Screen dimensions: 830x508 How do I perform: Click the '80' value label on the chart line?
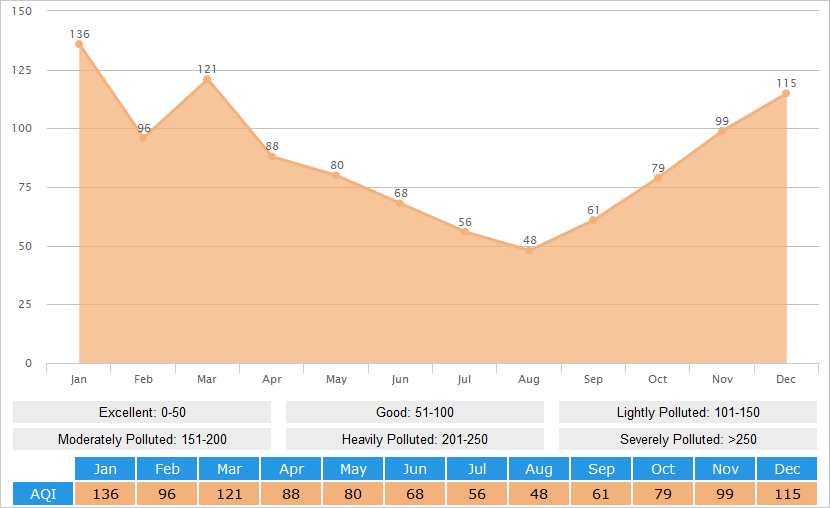337,165
